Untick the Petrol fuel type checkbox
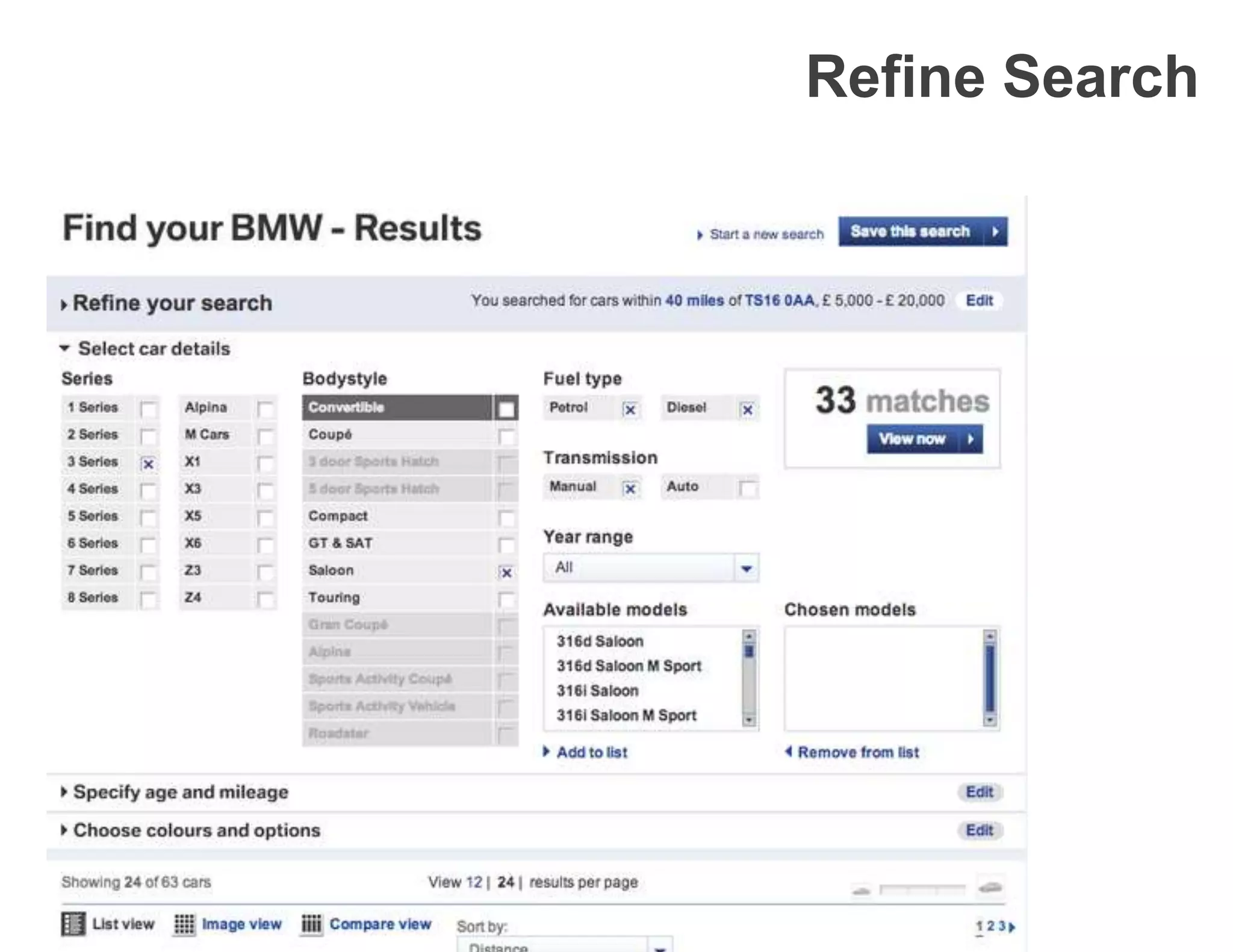The width and height of the screenshot is (1233, 952). [x=630, y=410]
